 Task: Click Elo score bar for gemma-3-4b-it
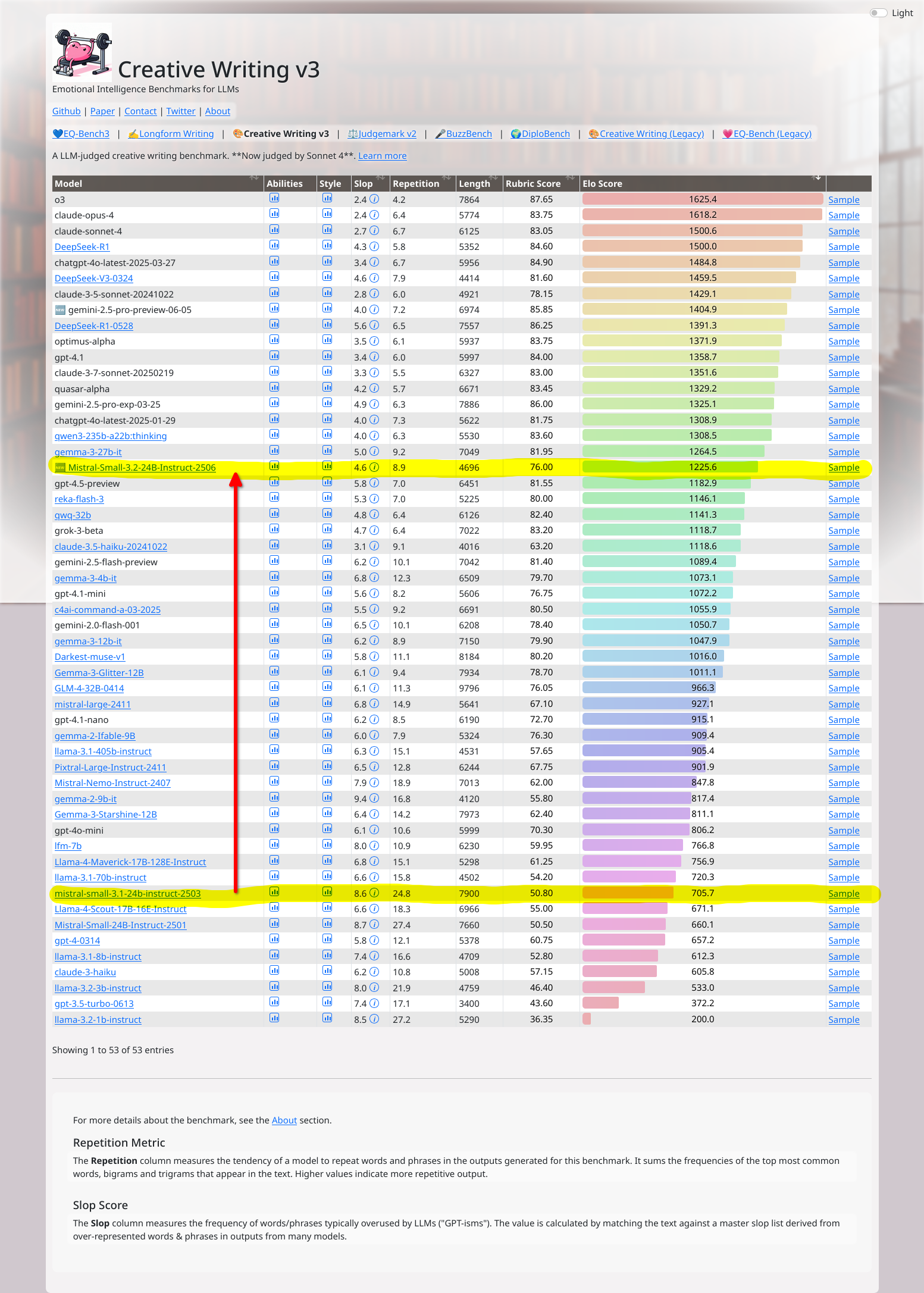click(657, 578)
